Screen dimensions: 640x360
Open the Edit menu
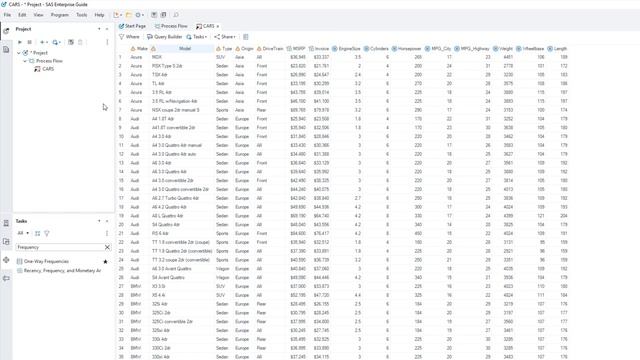[22, 15]
